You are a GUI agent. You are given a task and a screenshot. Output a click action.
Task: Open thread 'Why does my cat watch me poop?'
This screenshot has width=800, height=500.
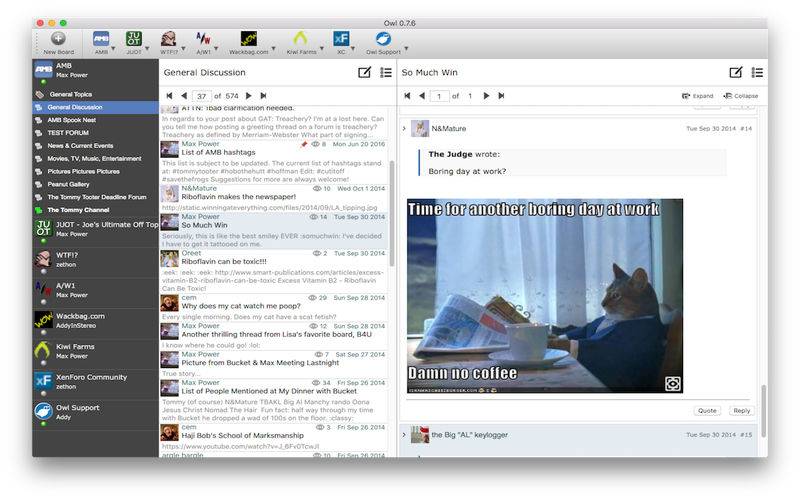(274, 308)
